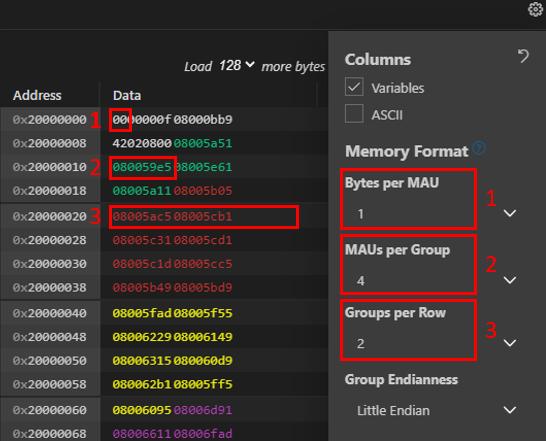
Task: Select address row 0x20000020
Action: pyautogui.click(x=49, y=216)
